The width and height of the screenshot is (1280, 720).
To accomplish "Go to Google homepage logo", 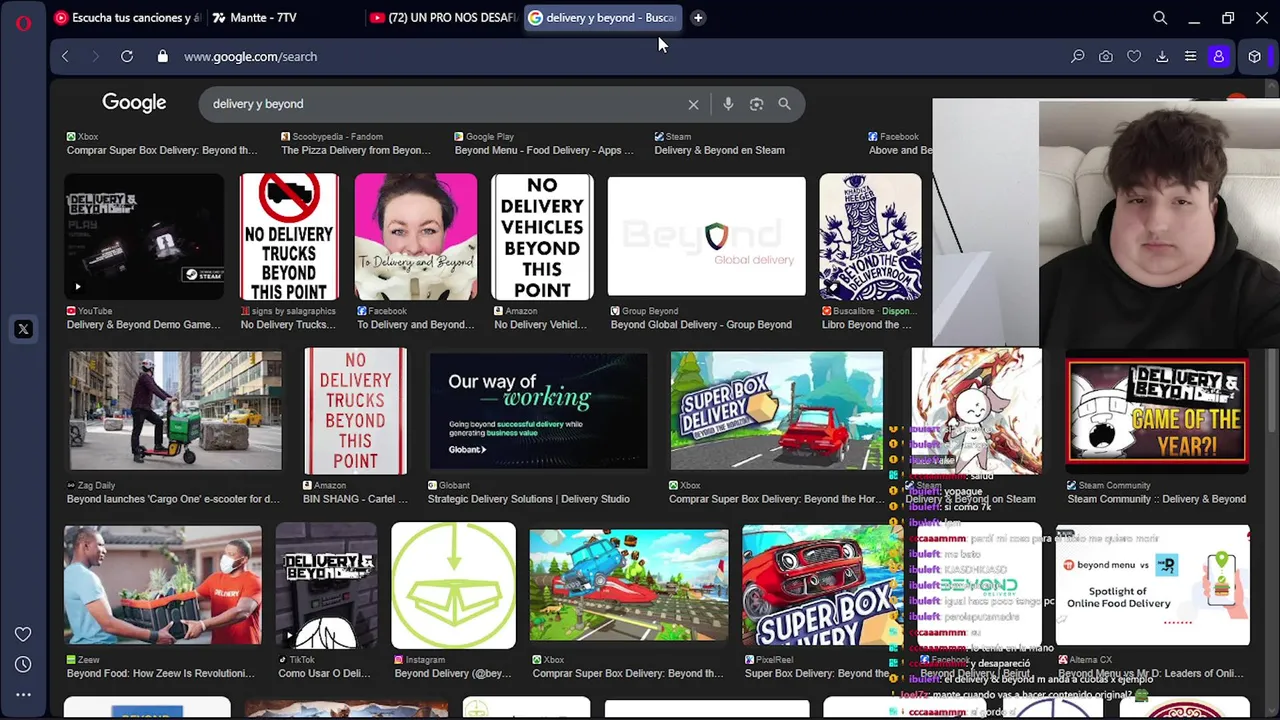I will point(134,103).
